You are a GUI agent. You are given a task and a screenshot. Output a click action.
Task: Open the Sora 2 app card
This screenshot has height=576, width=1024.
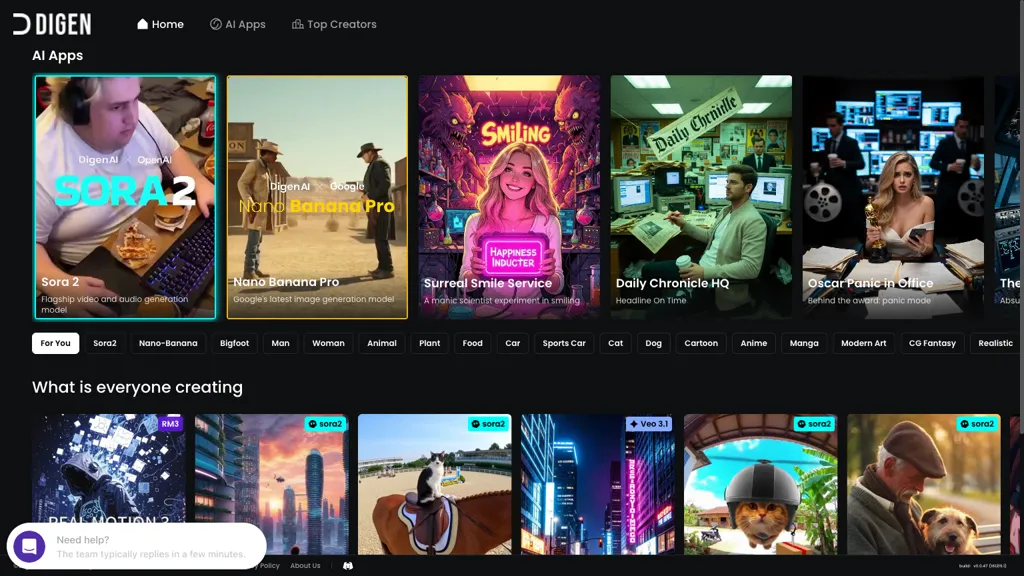(125, 196)
